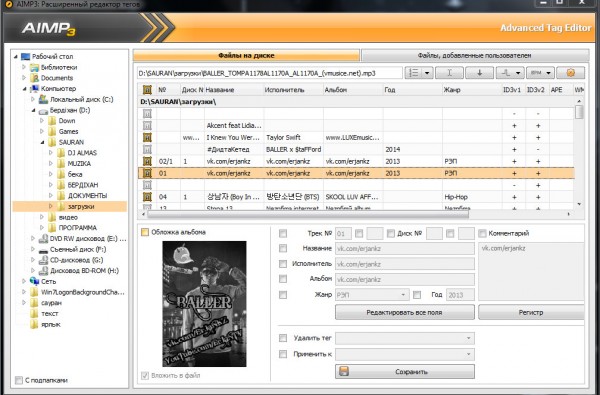This screenshot has height=395, width=600.
Task: Switch to Файлы, добавленные пользователем tab
Action: [x=474, y=55]
